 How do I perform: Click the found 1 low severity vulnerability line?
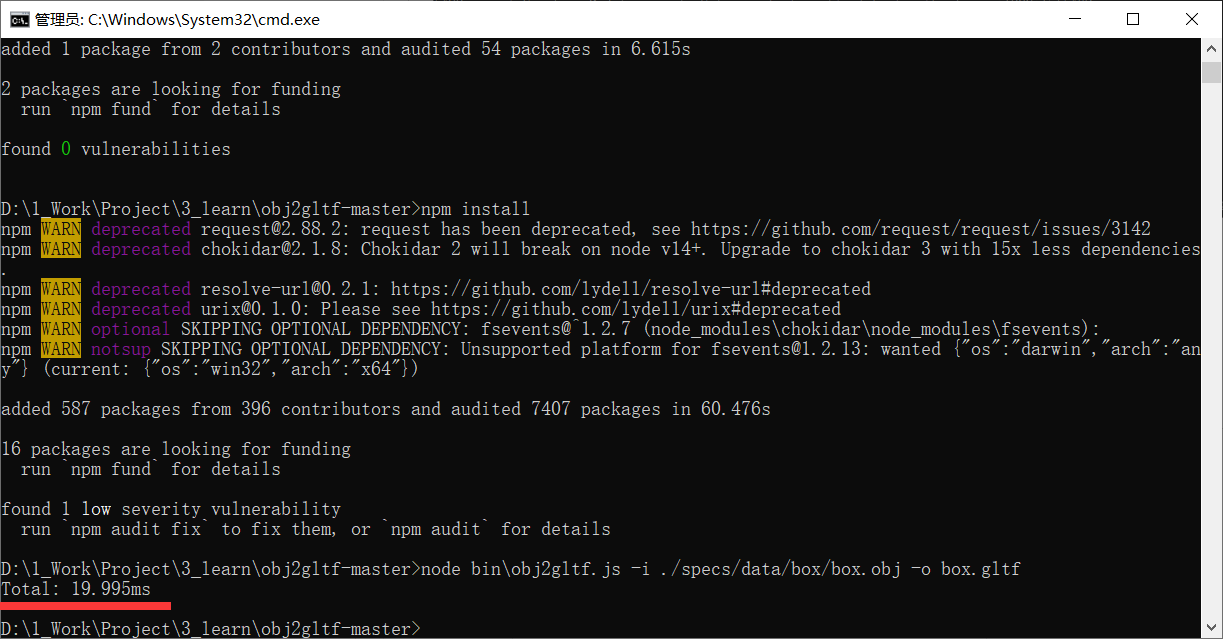tap(170, 508)
